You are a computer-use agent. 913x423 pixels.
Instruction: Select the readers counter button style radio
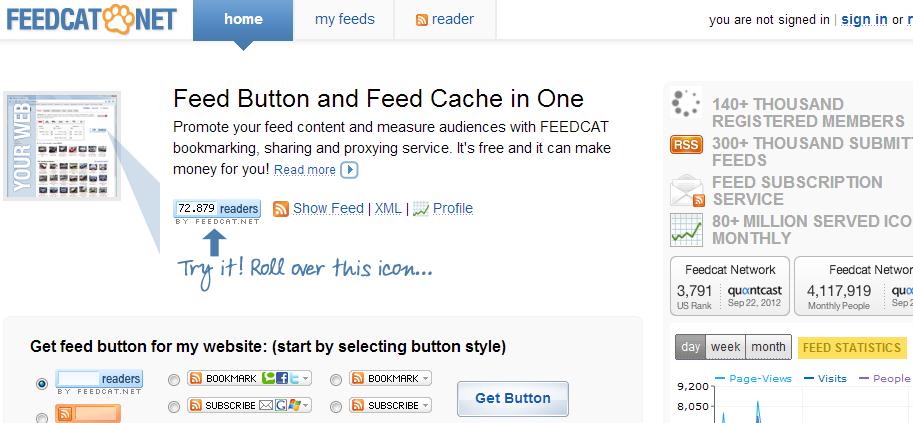(41, 384)
